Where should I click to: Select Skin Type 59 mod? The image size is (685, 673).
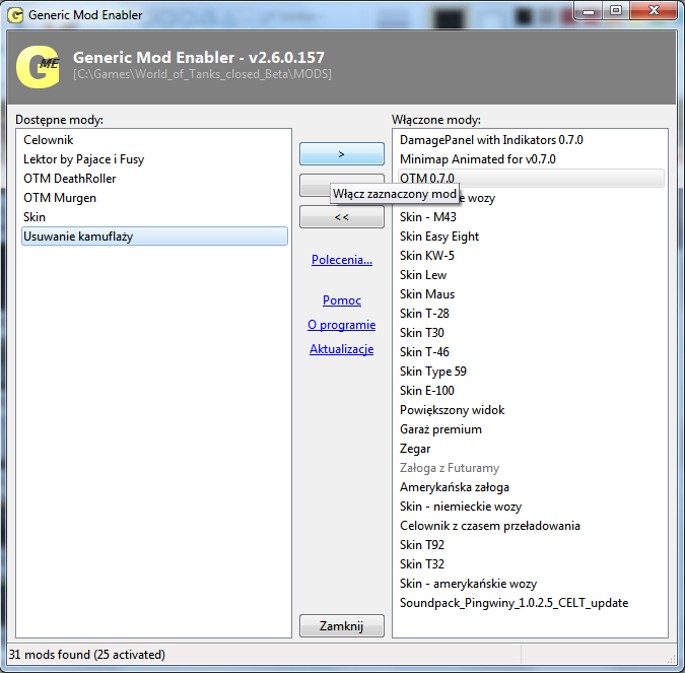[x=531, y=371]
